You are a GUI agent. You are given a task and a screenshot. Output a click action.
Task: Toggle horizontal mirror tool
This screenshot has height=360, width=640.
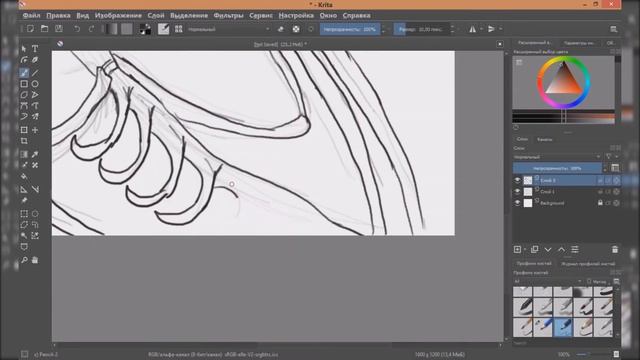pos(472,29)
